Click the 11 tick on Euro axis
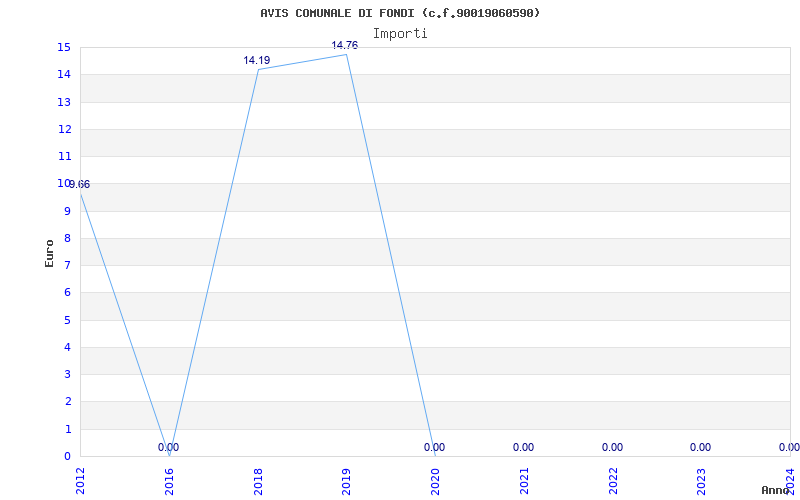 (x=64, y=156)
